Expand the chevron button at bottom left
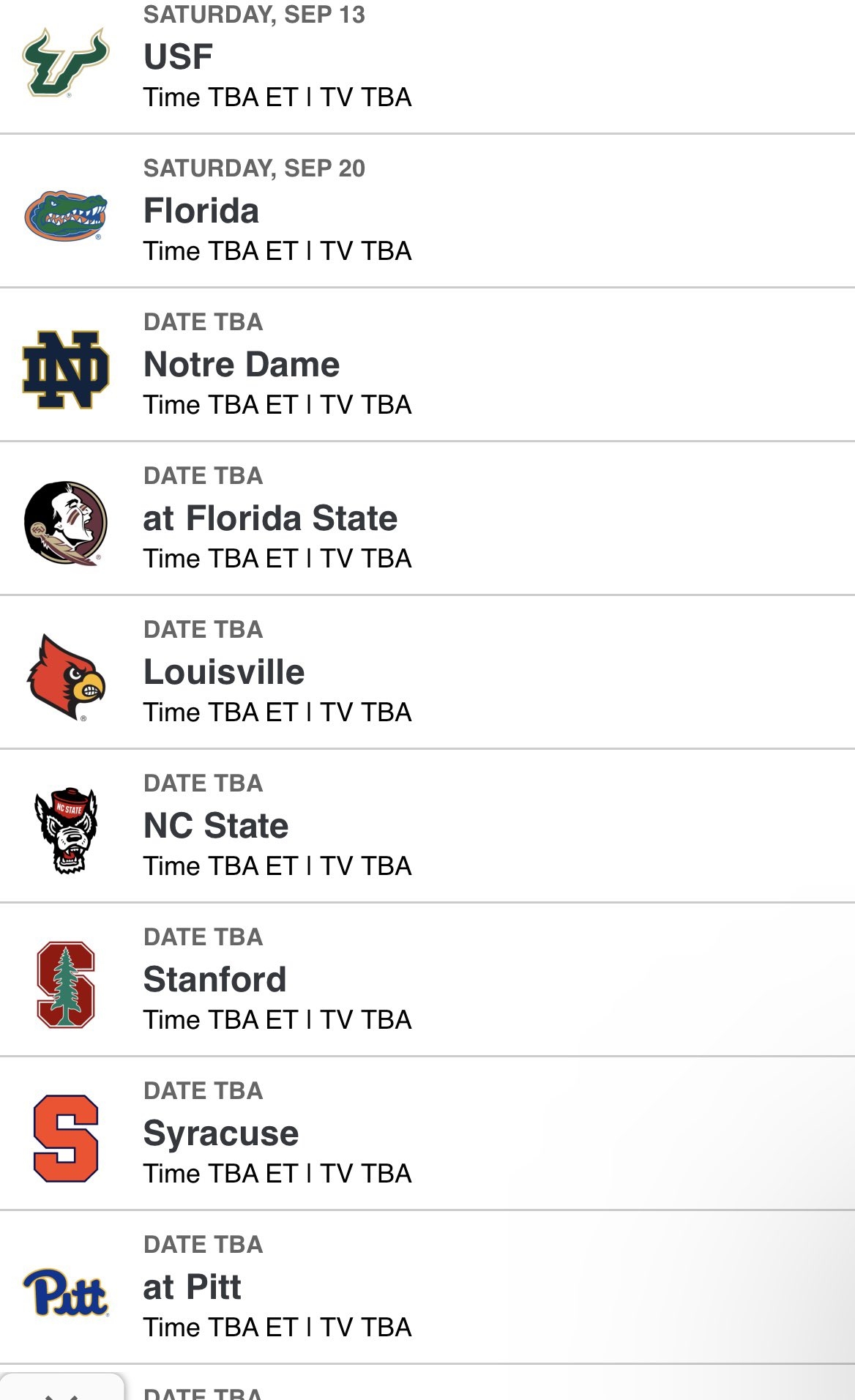This screenshot has height=1400, width=855. click(x=61, y=1390)
